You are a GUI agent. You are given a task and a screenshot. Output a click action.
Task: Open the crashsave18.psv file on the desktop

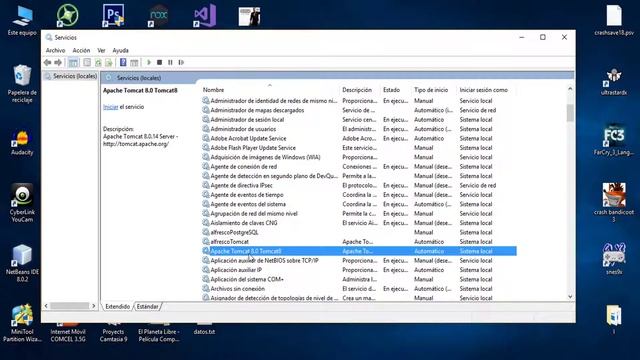click(x=614, y=20)
